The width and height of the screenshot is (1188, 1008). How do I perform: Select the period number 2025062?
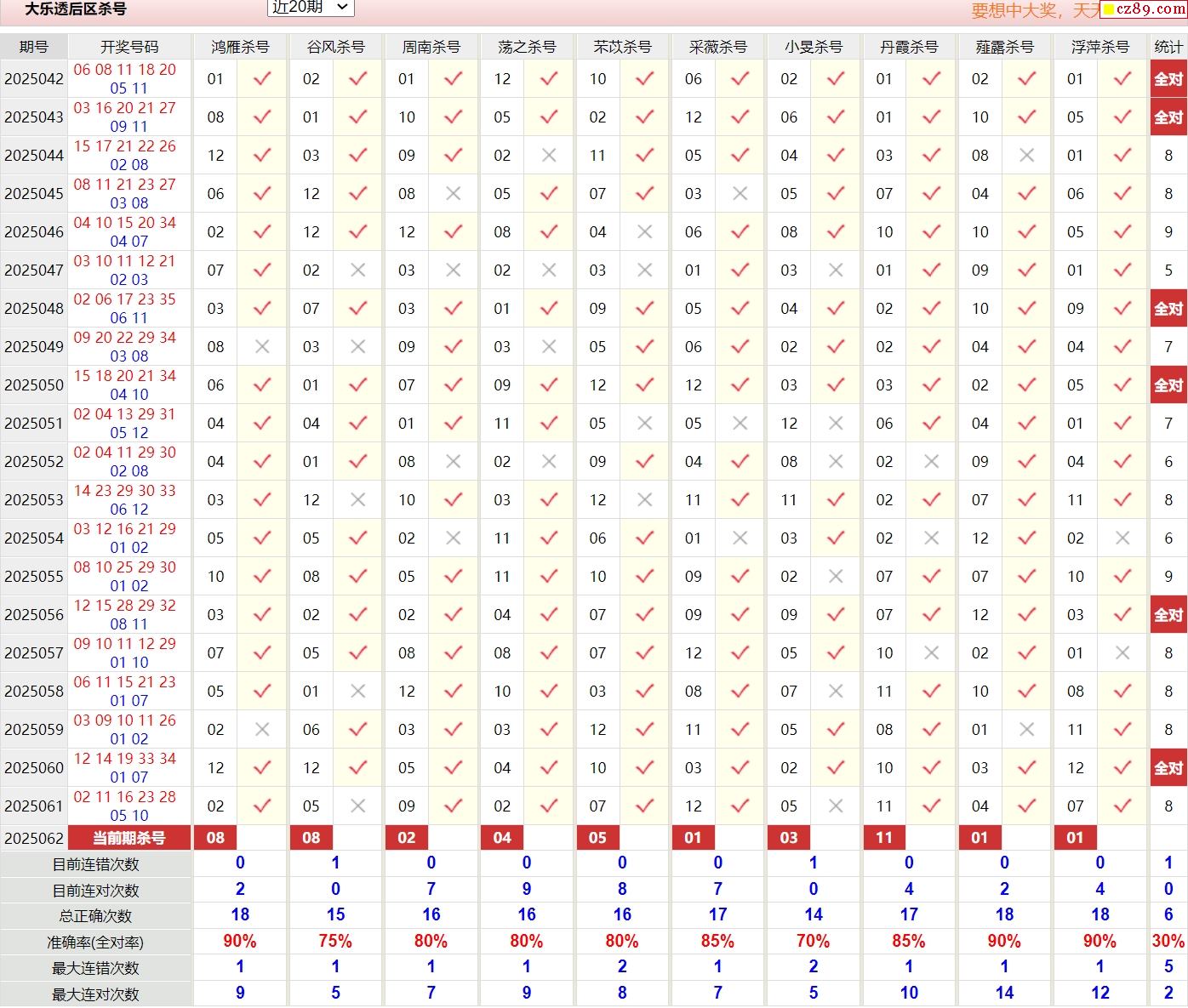(x=34, y=839)
